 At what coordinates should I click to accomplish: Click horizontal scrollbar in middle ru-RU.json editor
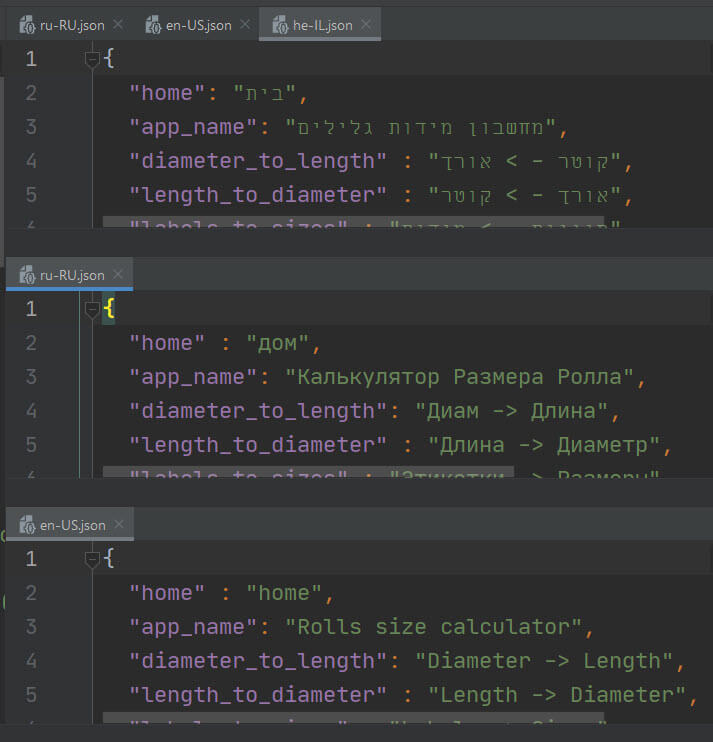[308, 472]
